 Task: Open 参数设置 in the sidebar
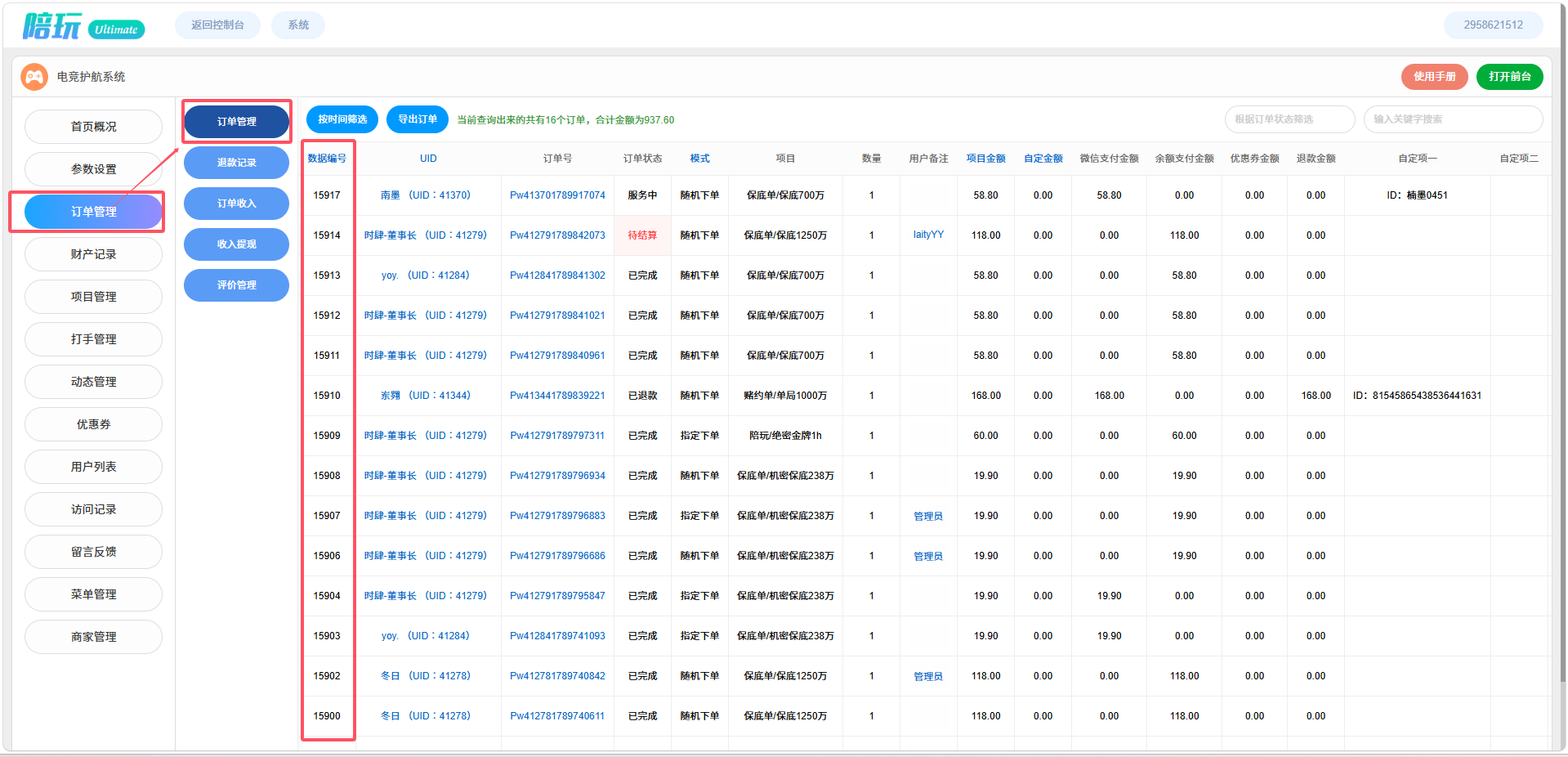[93, 169]
